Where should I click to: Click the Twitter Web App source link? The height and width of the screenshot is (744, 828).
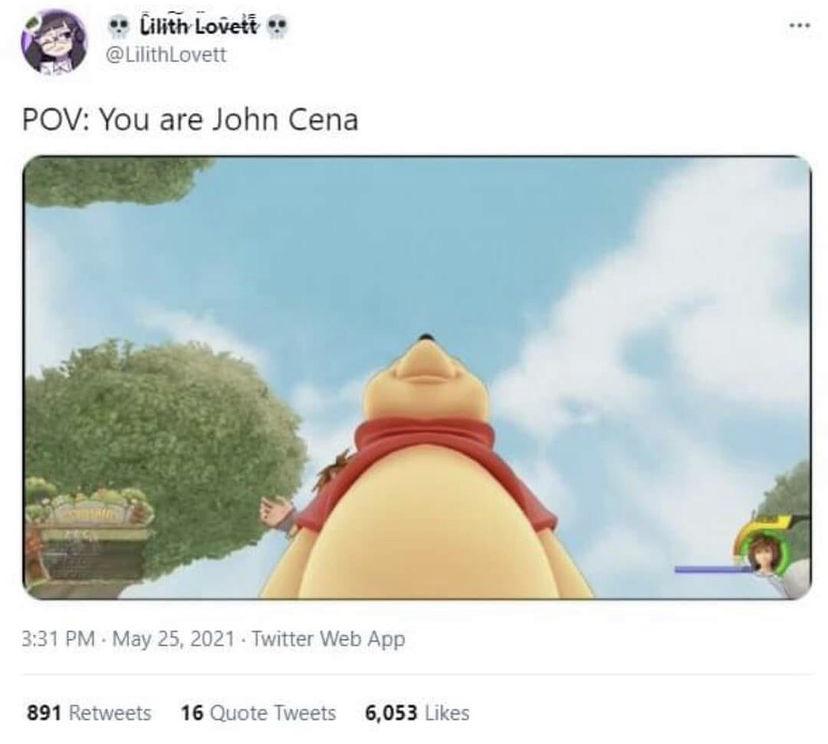coord(328,638)
